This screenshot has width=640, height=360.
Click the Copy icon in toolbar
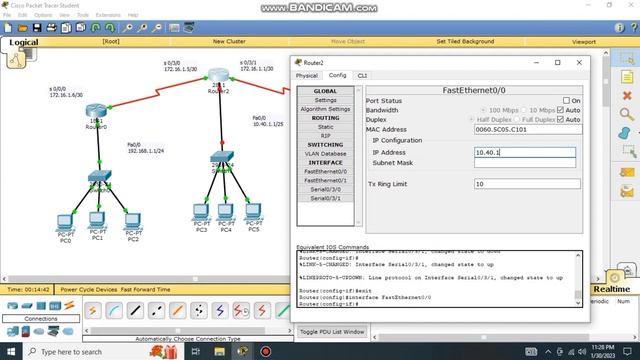click(66, 28)
